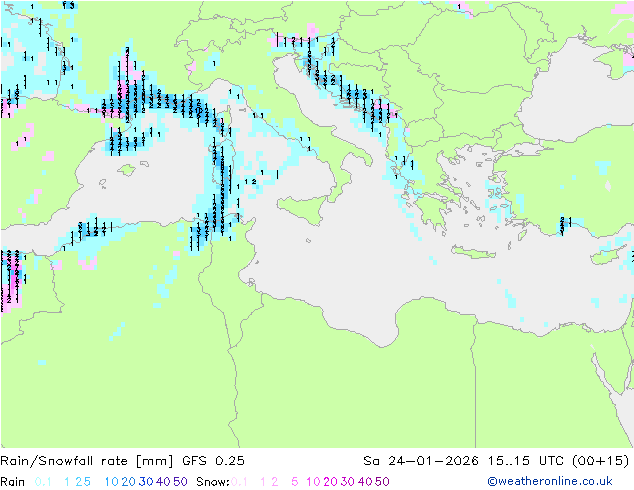Click the 'Sa 24-01-2026 15..15 UTC (00+15)' timestamp

tap(496, 461)
